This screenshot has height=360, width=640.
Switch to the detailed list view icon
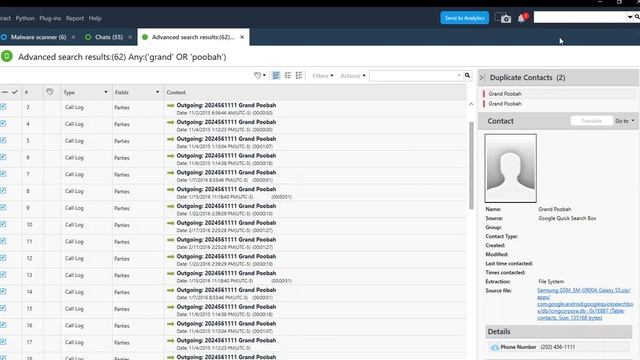click(x=276, y=76)
